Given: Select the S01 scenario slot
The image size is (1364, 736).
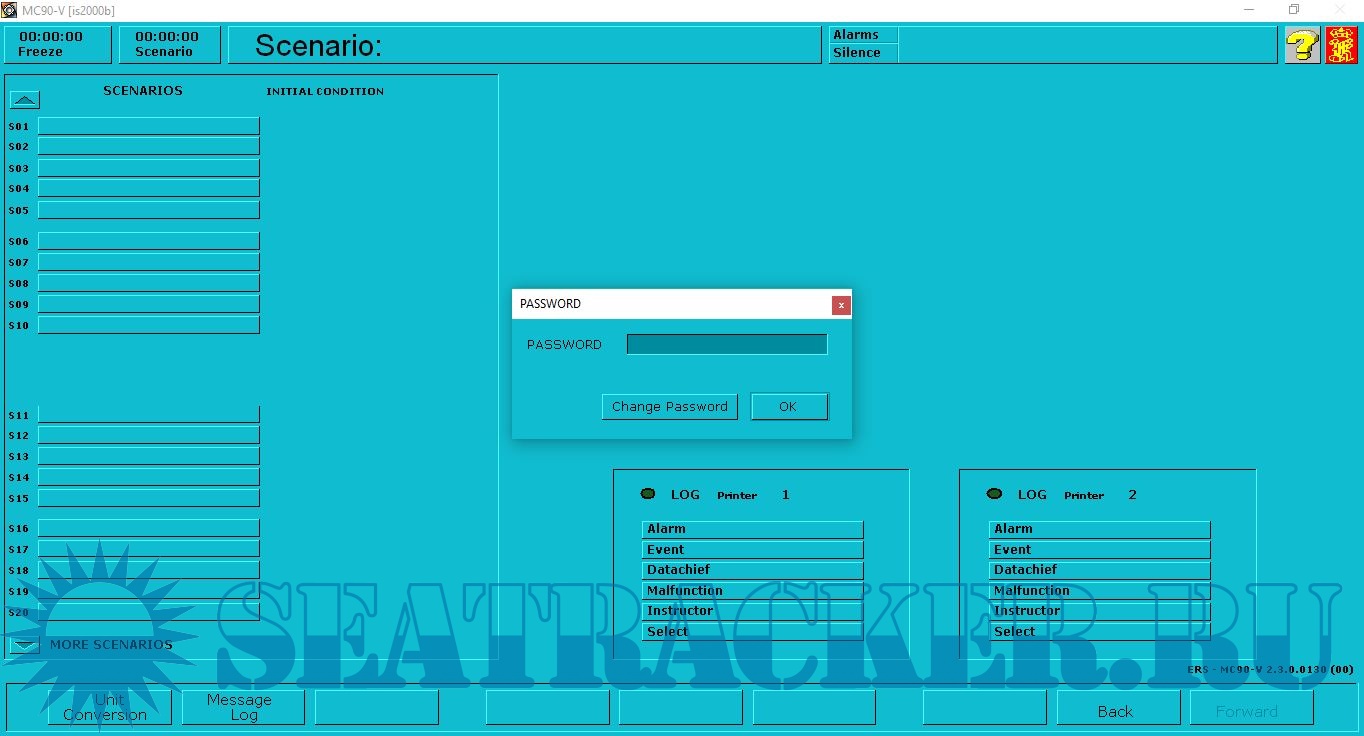Looking at the screenshot, I should pyautogui.click(x=148, y=126).
